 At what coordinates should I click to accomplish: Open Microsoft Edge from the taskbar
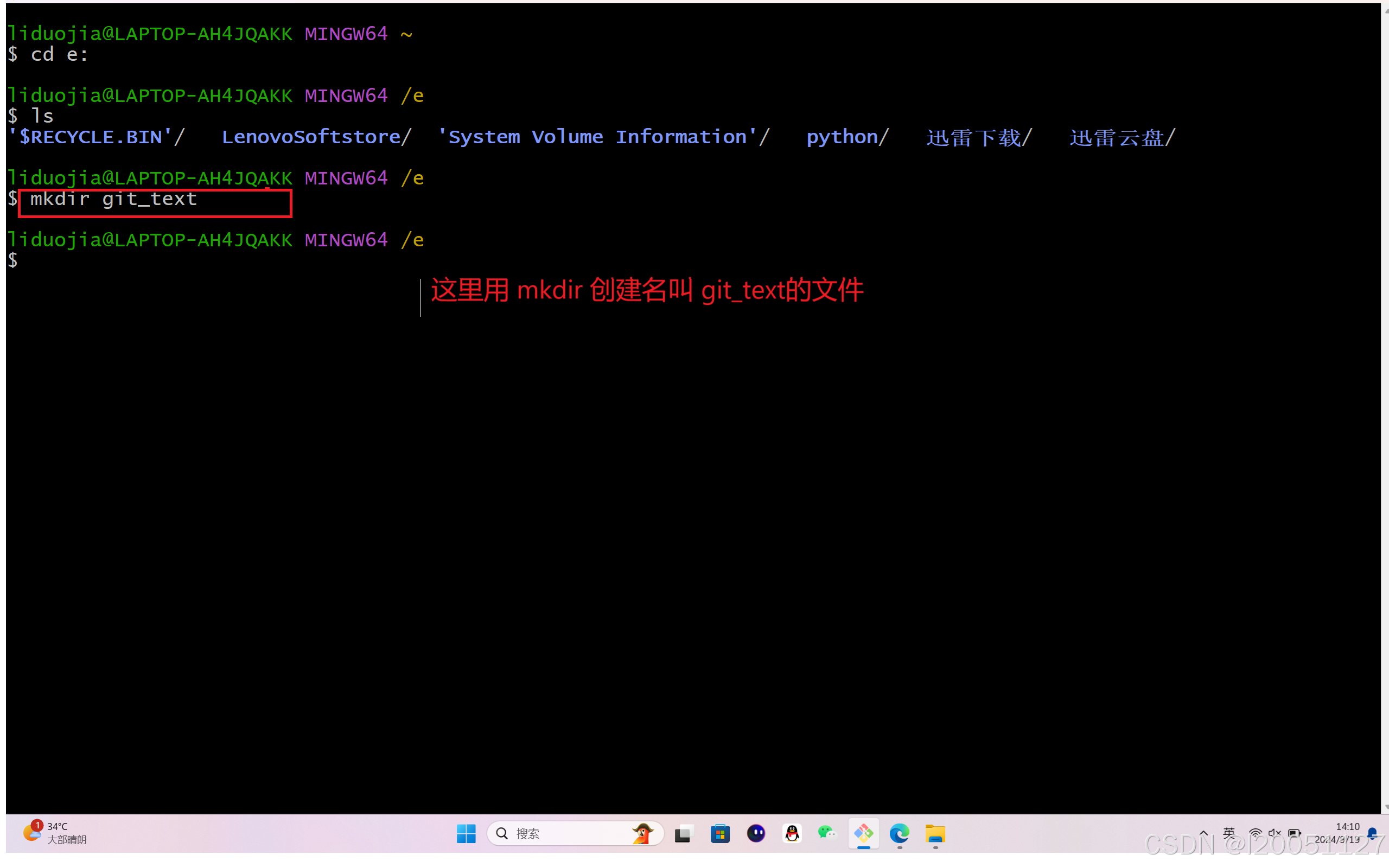pos(900,833)
